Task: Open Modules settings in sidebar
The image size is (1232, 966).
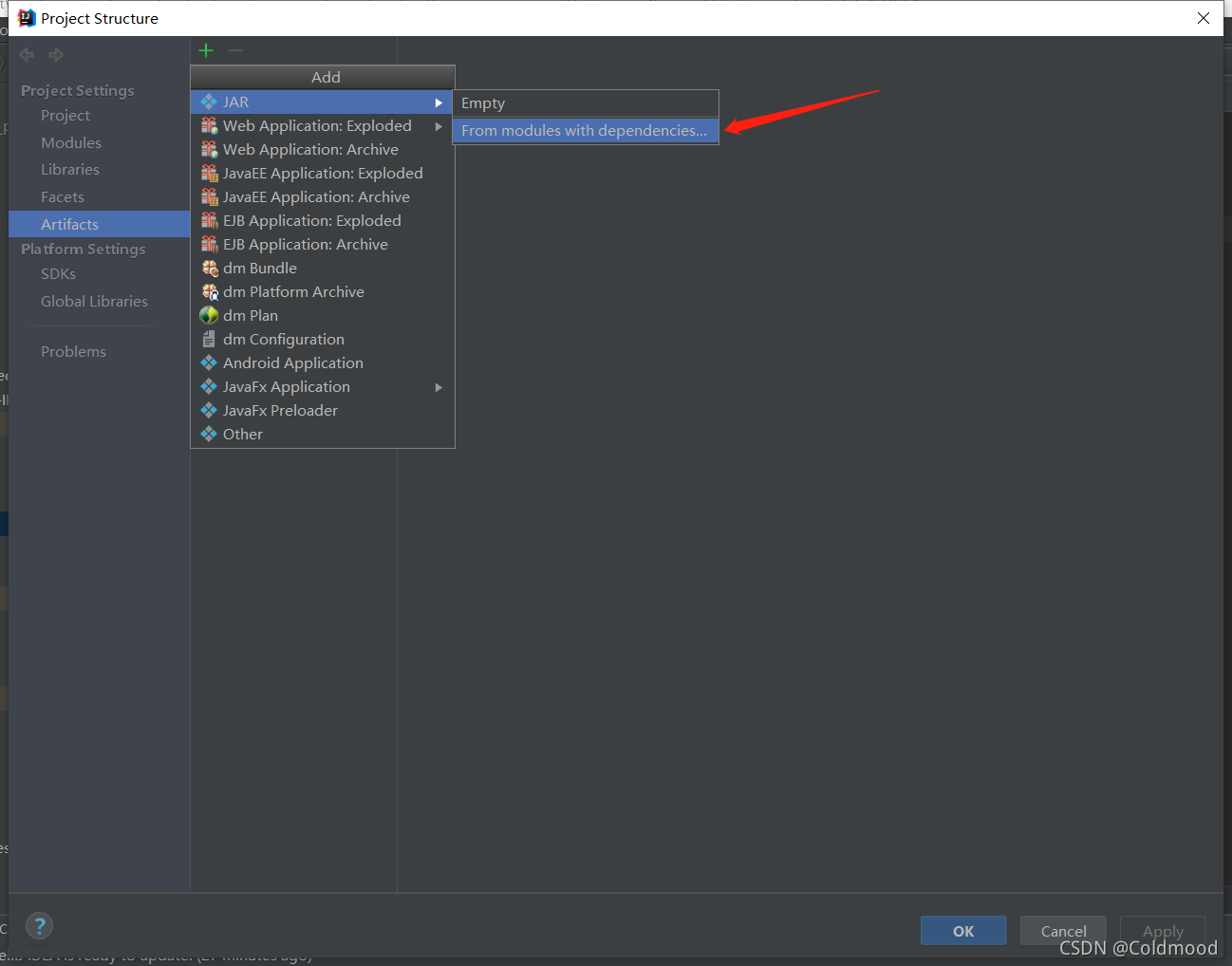Action: click(x=71, y=142)
